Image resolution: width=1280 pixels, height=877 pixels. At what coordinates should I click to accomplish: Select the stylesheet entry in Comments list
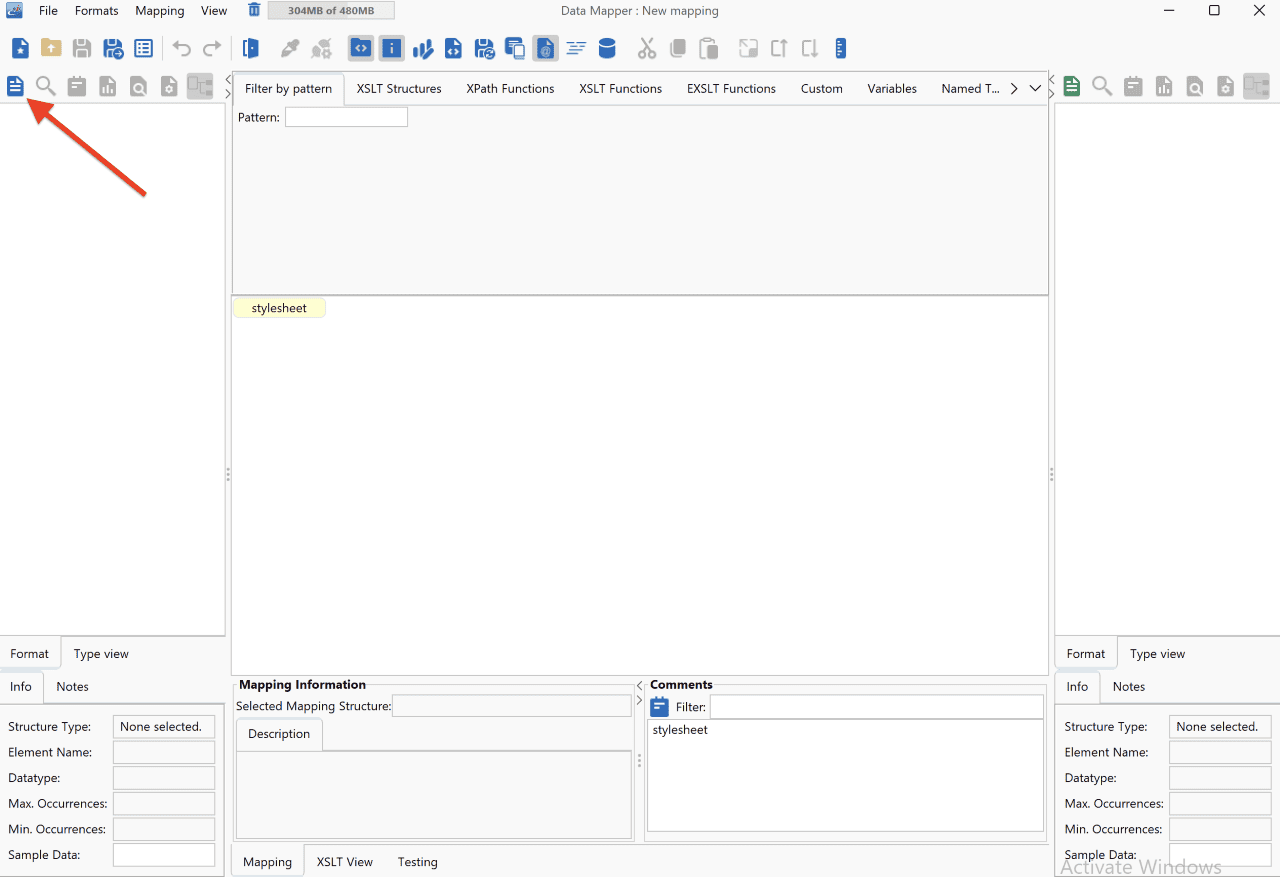pyautogui.click(x=680, y=730)
